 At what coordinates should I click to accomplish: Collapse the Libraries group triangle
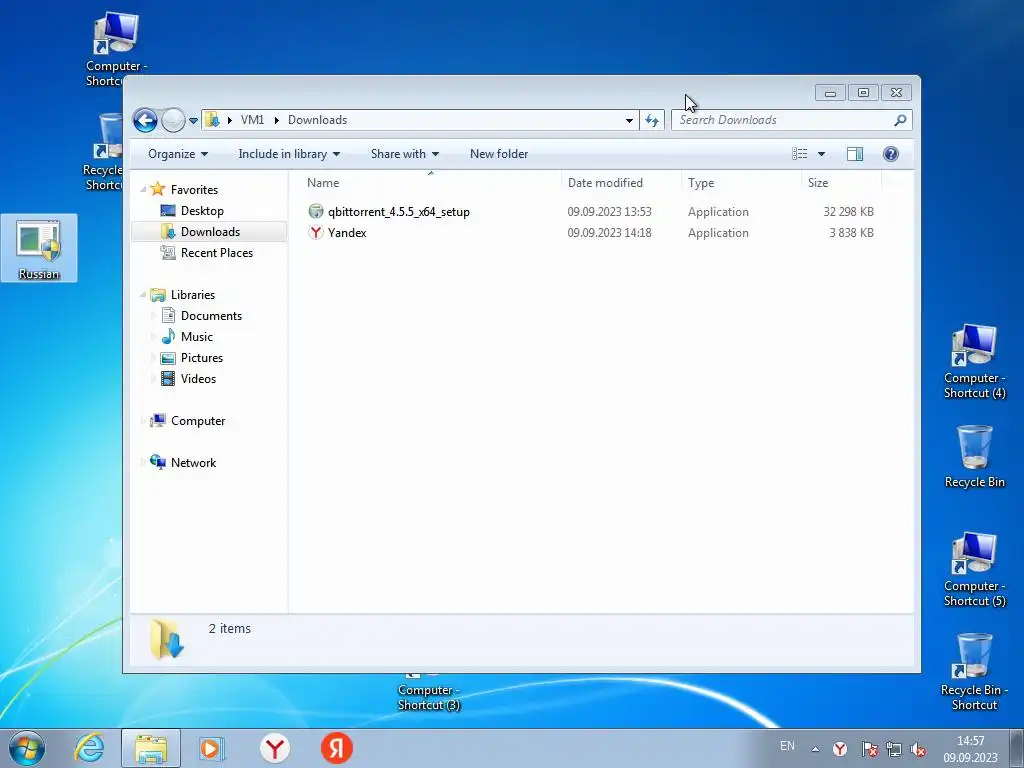143,295
